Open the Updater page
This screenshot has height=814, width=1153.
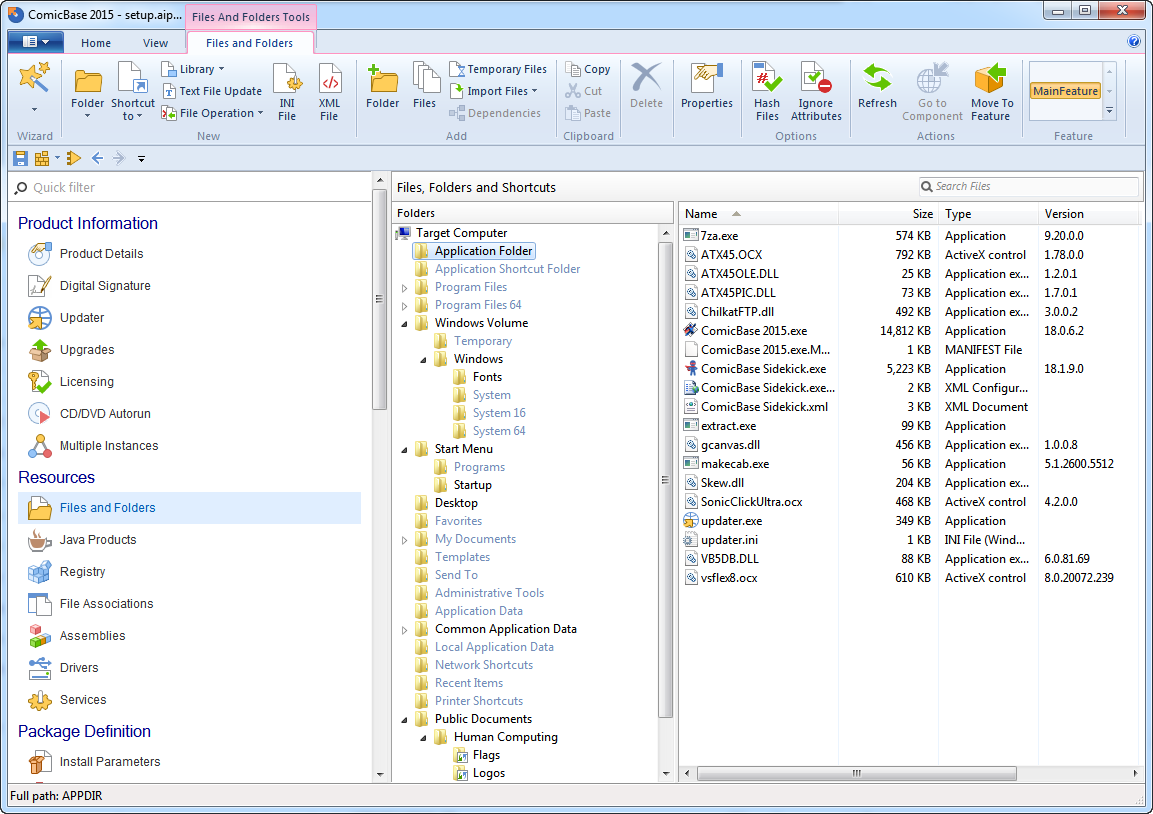[66, 318]
